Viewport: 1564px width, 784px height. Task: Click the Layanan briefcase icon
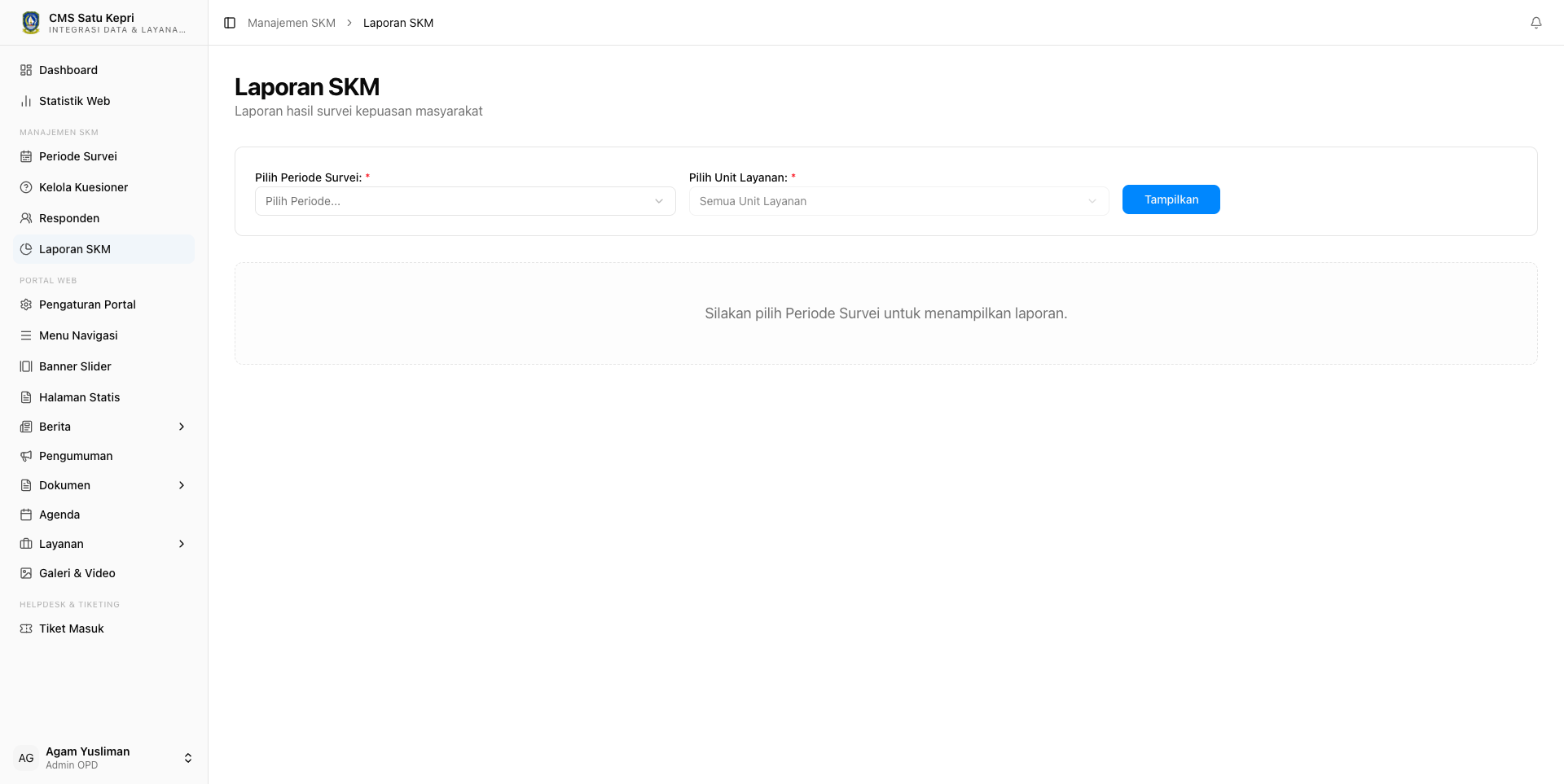click(x=26, y=544)
